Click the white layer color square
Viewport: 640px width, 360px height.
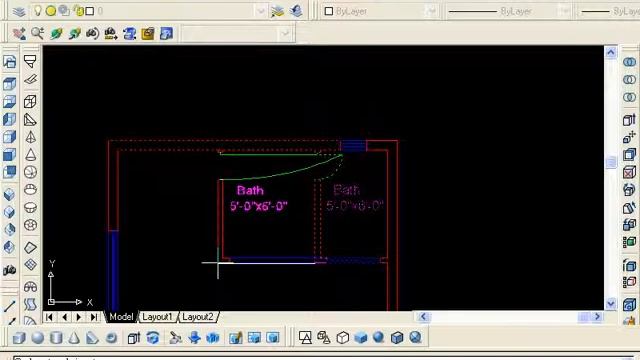point(90,11)
